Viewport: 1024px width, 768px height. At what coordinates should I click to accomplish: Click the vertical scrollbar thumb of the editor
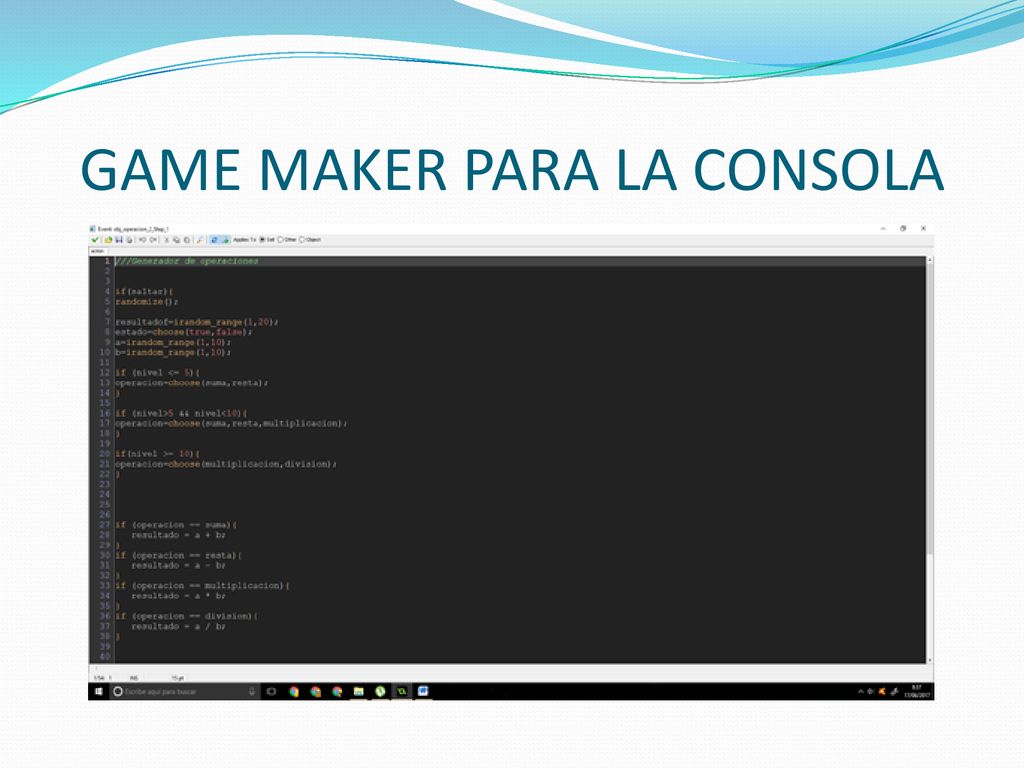coord(930,409)
